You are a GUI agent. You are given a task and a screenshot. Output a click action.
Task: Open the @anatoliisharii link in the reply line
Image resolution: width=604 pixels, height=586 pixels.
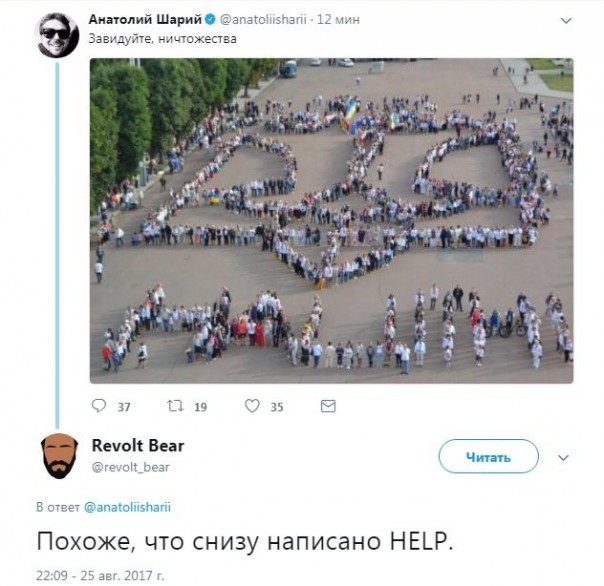click(x=127, y=507)
